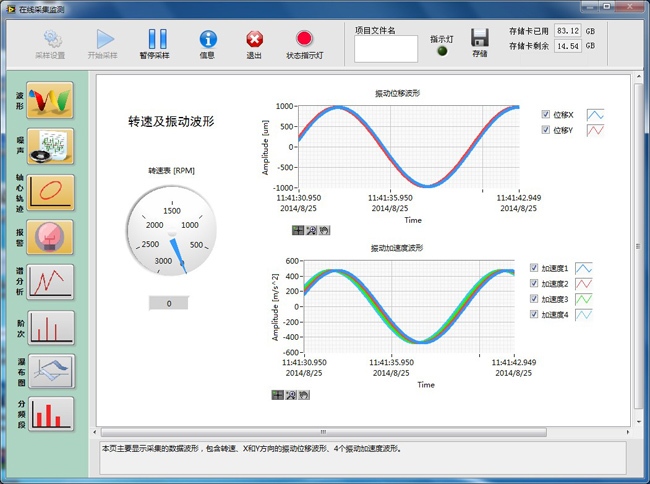Click the red status indicator light

click(x=304, y=39)
